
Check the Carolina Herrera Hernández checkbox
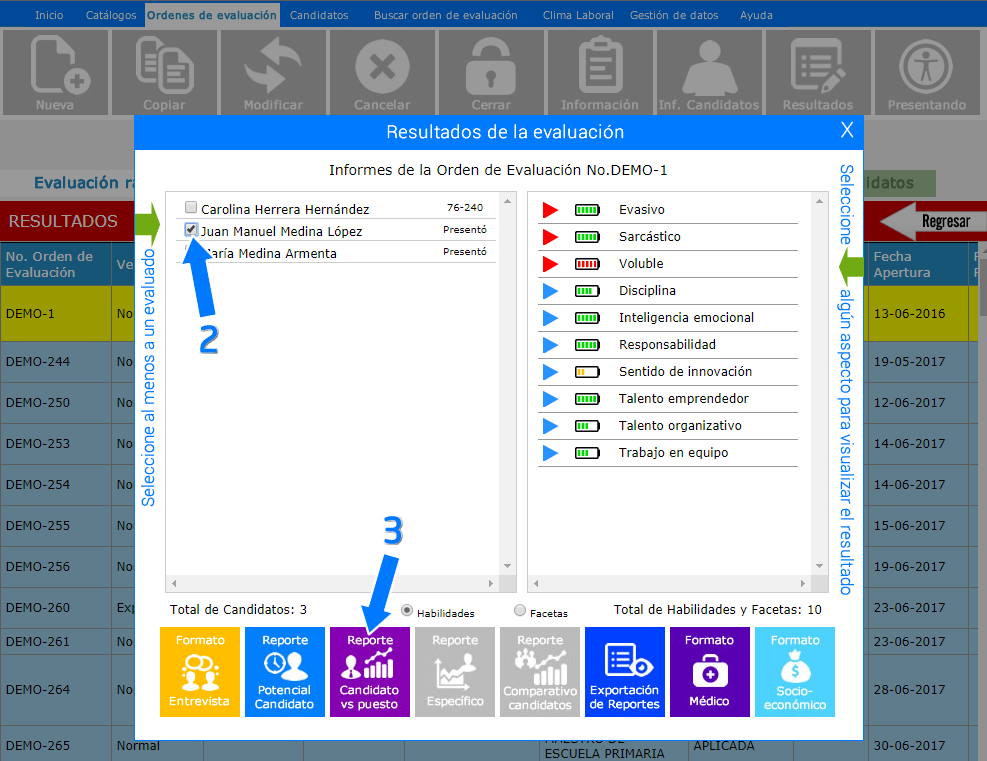(191, 207)
